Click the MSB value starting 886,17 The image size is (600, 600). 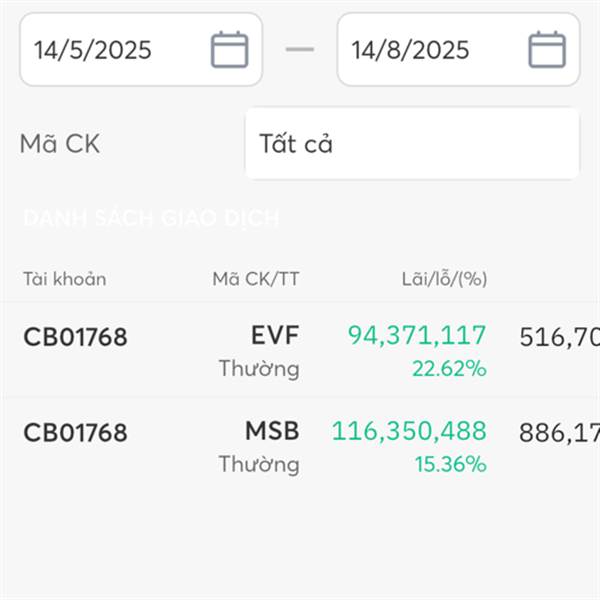[559, 433]
